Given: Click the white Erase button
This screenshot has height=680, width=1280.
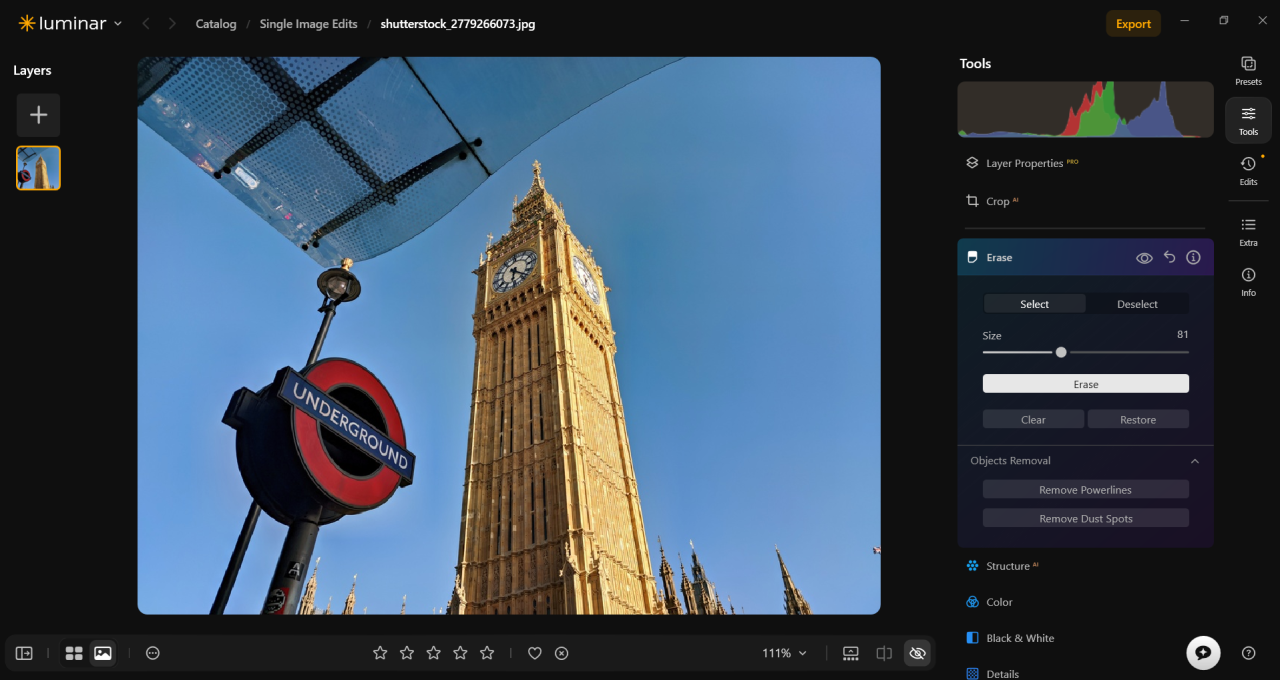Looking at the screenshot, I should tap(1085, 384).
